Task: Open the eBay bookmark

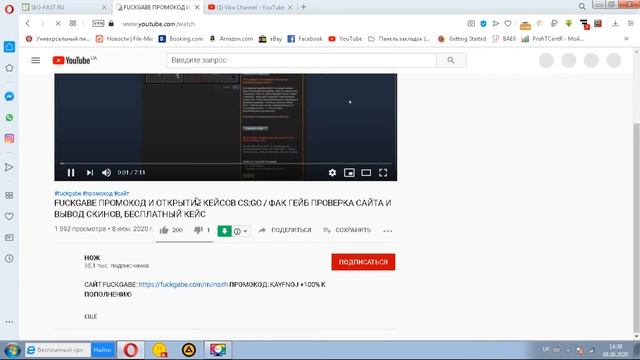Action: point(271,39)
